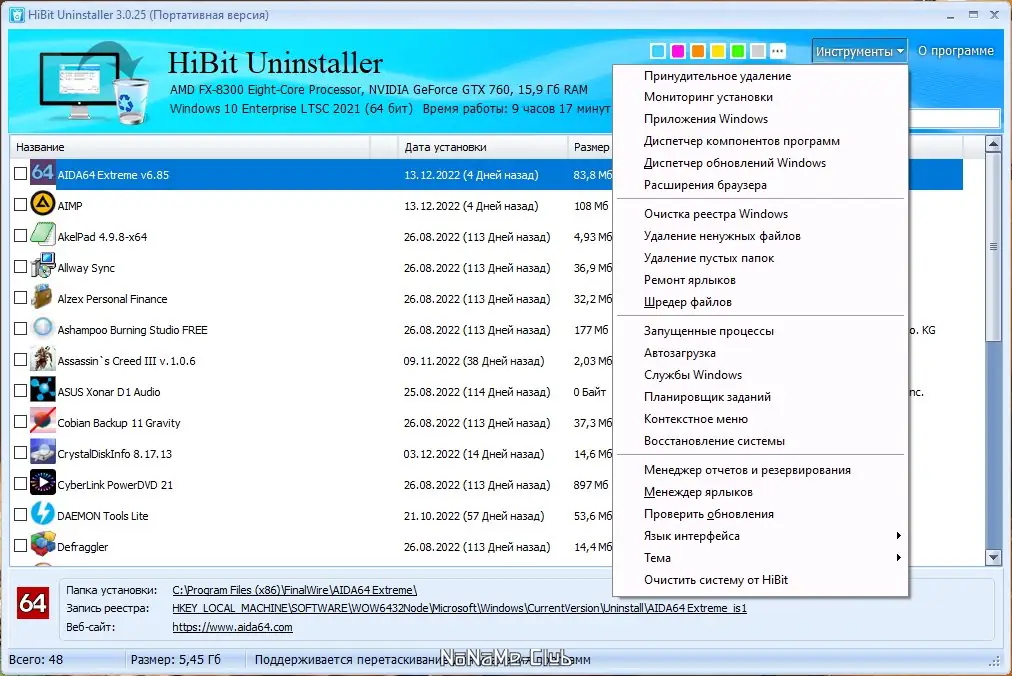Viewport: 1012px width, 676px height.
Task: Check the Cobian Backup 11 Gravity checkbox
Action: (20, 422)
